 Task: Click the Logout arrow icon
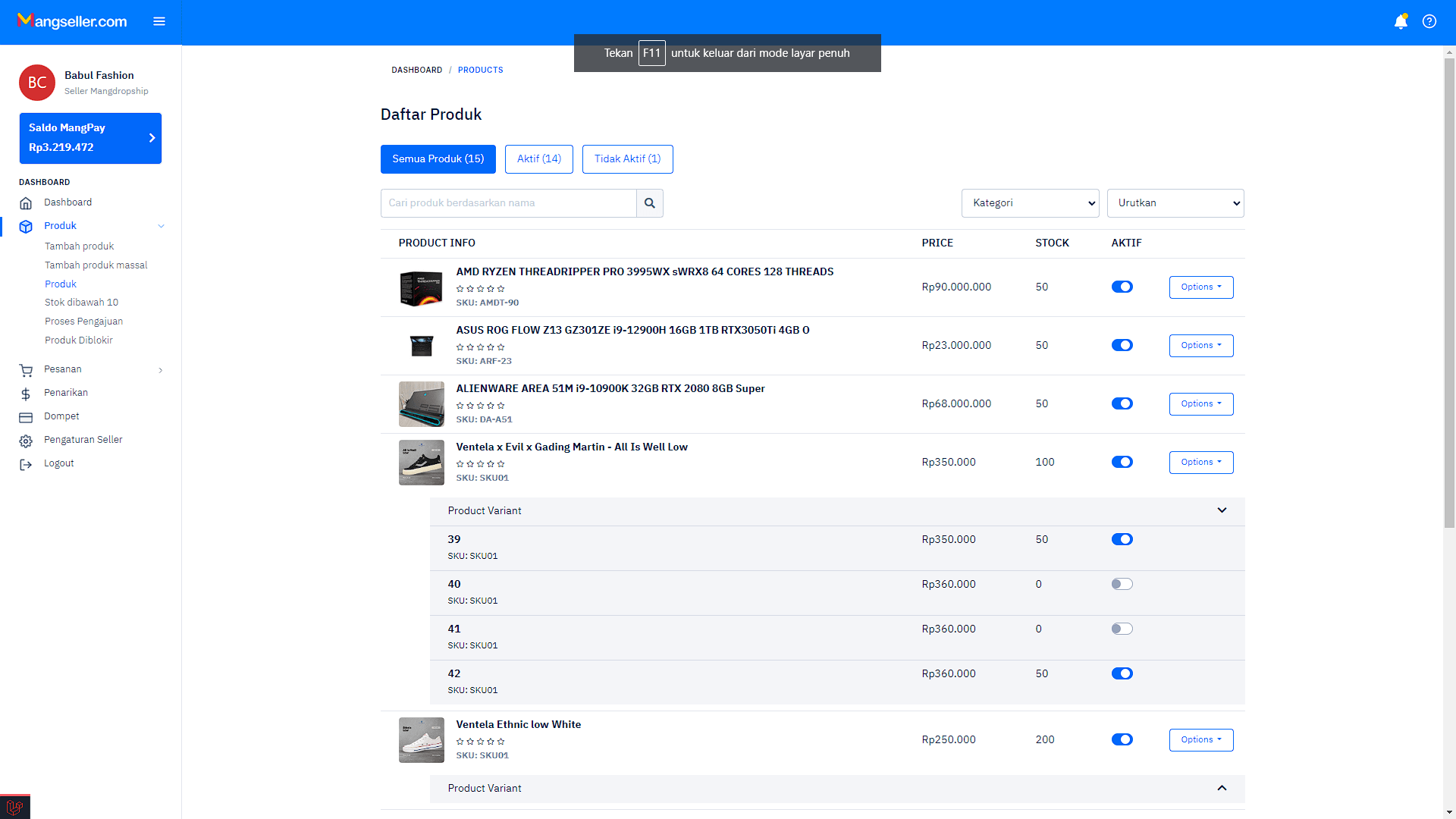26,464
